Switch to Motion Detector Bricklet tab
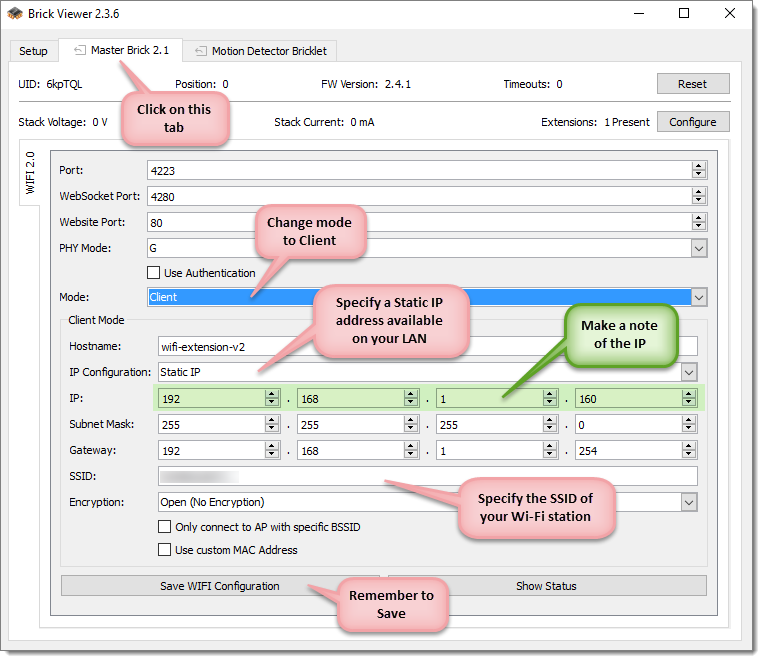The height and width of the screenshot is (661, 763). tap(260, 51)
